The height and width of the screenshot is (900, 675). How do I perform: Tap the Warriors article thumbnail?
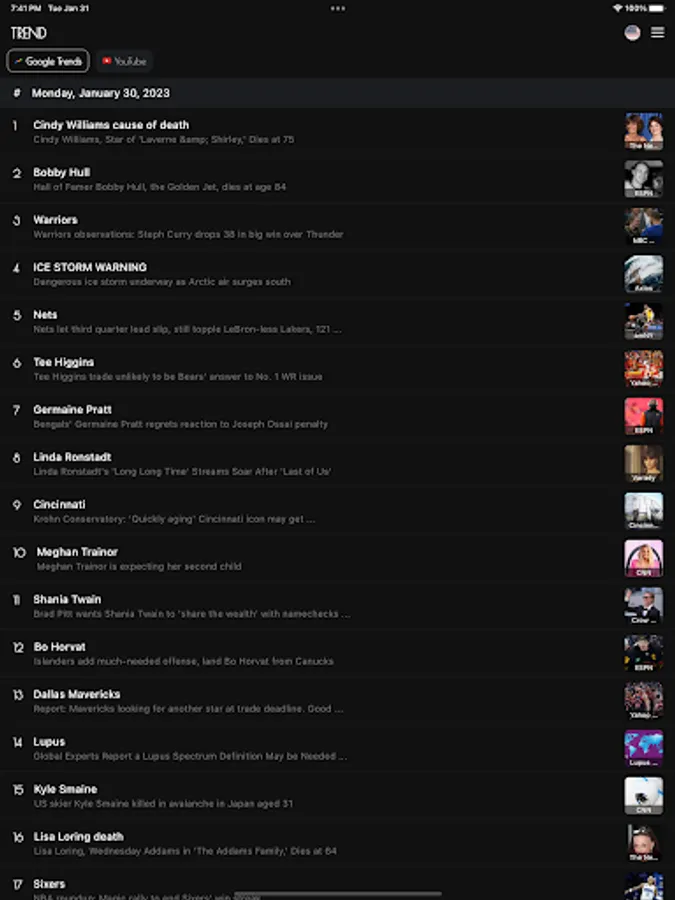tap(643, 227)
